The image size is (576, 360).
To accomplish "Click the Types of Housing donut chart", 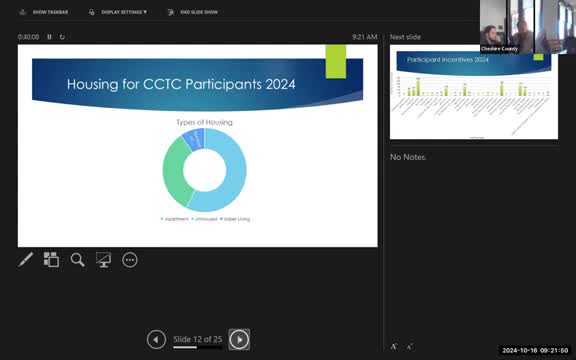I will [205, 170].
